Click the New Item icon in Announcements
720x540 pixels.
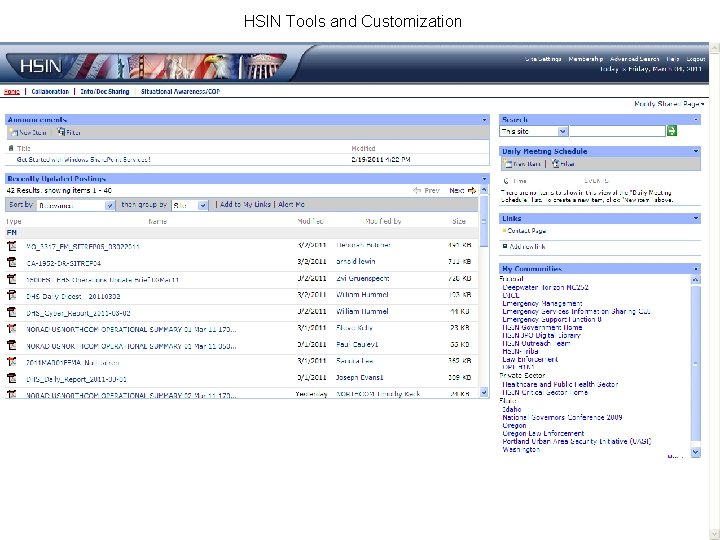pos(13,133)
